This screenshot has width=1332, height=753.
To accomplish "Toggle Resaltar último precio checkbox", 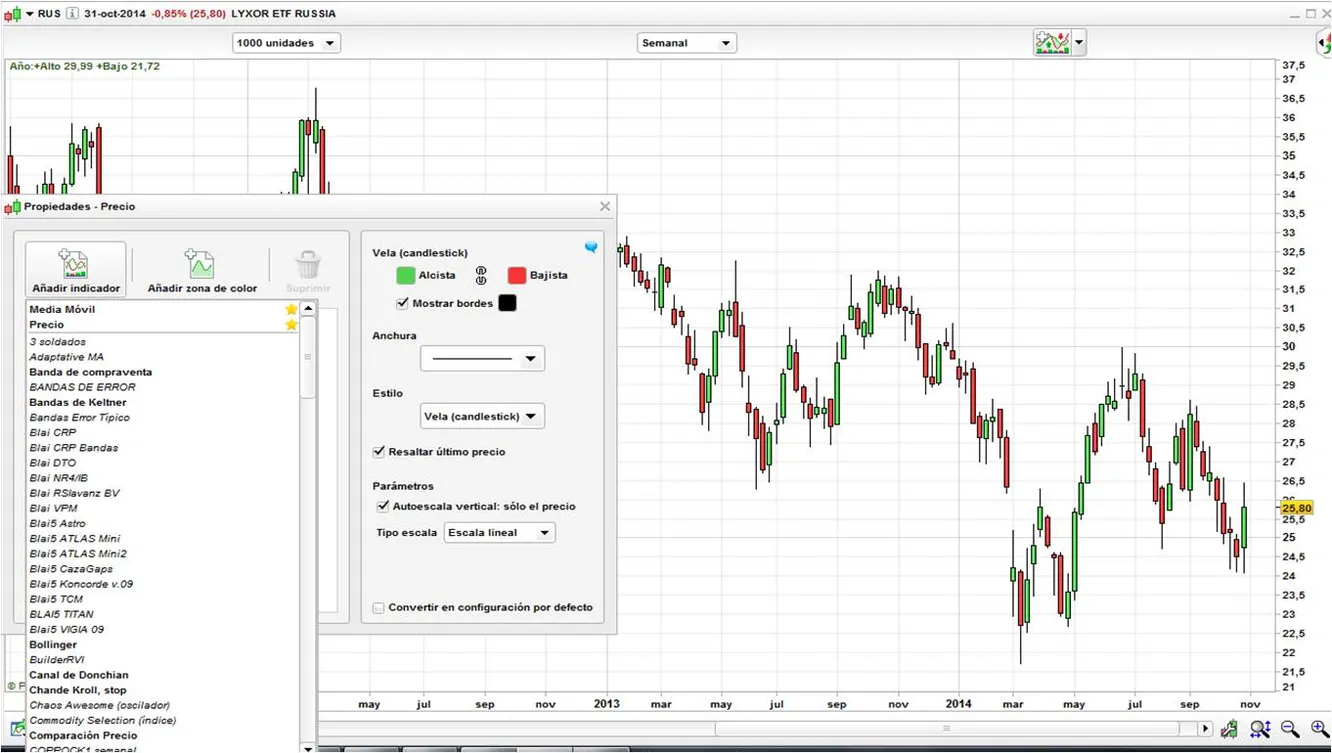I will click(379, 452).
